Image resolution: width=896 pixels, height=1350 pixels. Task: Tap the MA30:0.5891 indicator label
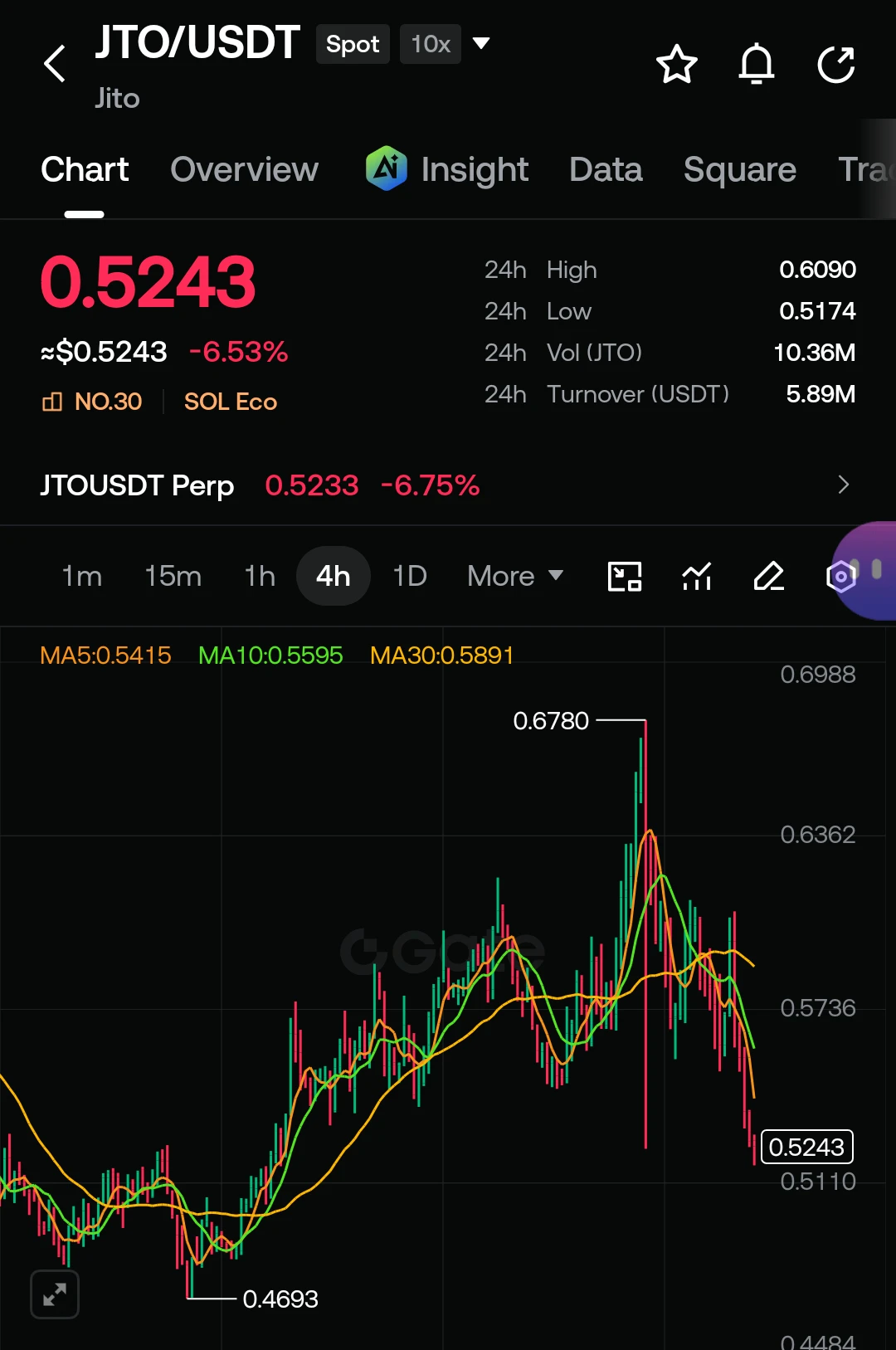tap(442, 656)
